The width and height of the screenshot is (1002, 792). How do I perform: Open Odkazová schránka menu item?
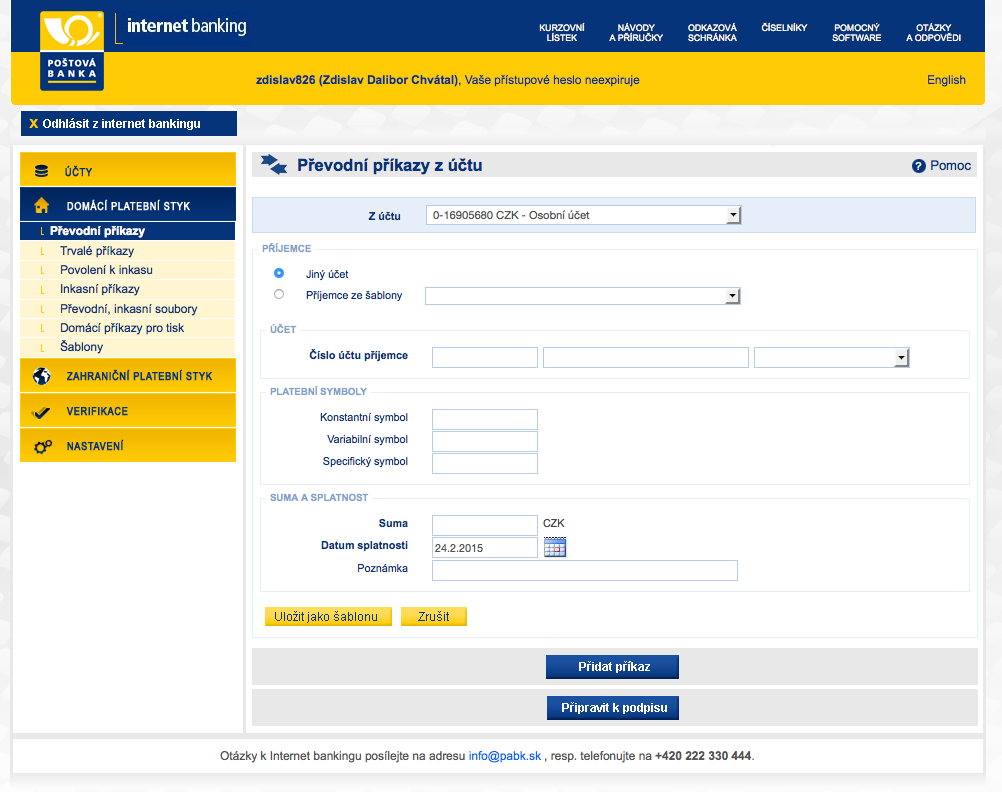[x=712, y=33]
